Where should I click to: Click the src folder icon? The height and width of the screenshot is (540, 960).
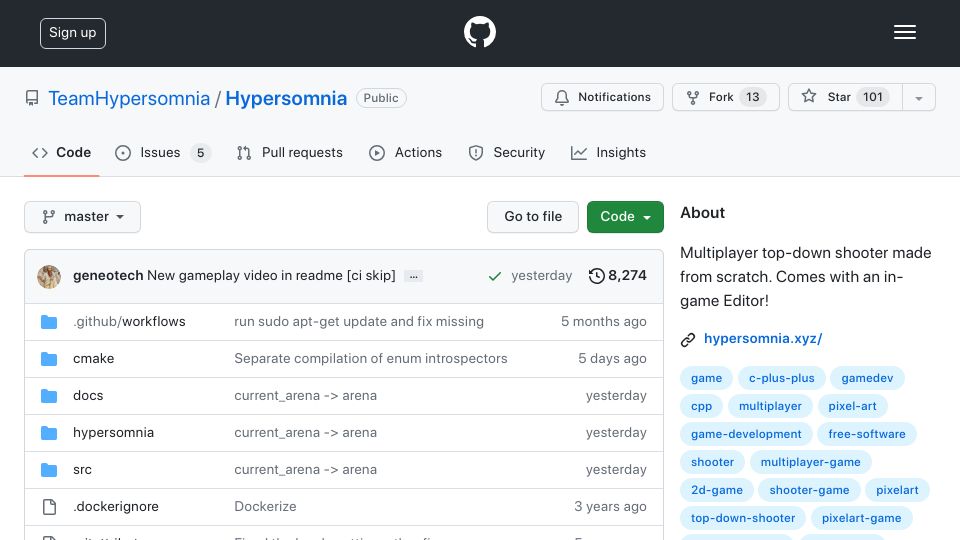pyautogui.click(x=49, y=470)
